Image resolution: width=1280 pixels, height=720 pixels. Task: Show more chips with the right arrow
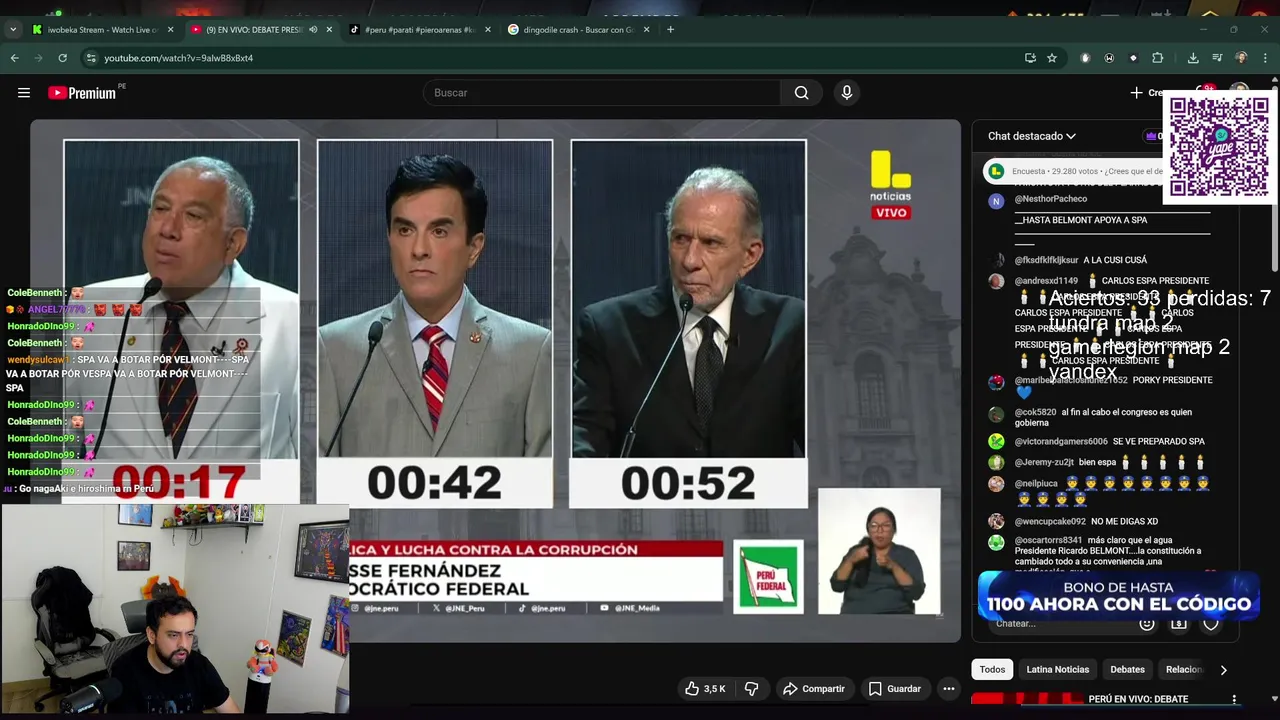[1223, 670]
